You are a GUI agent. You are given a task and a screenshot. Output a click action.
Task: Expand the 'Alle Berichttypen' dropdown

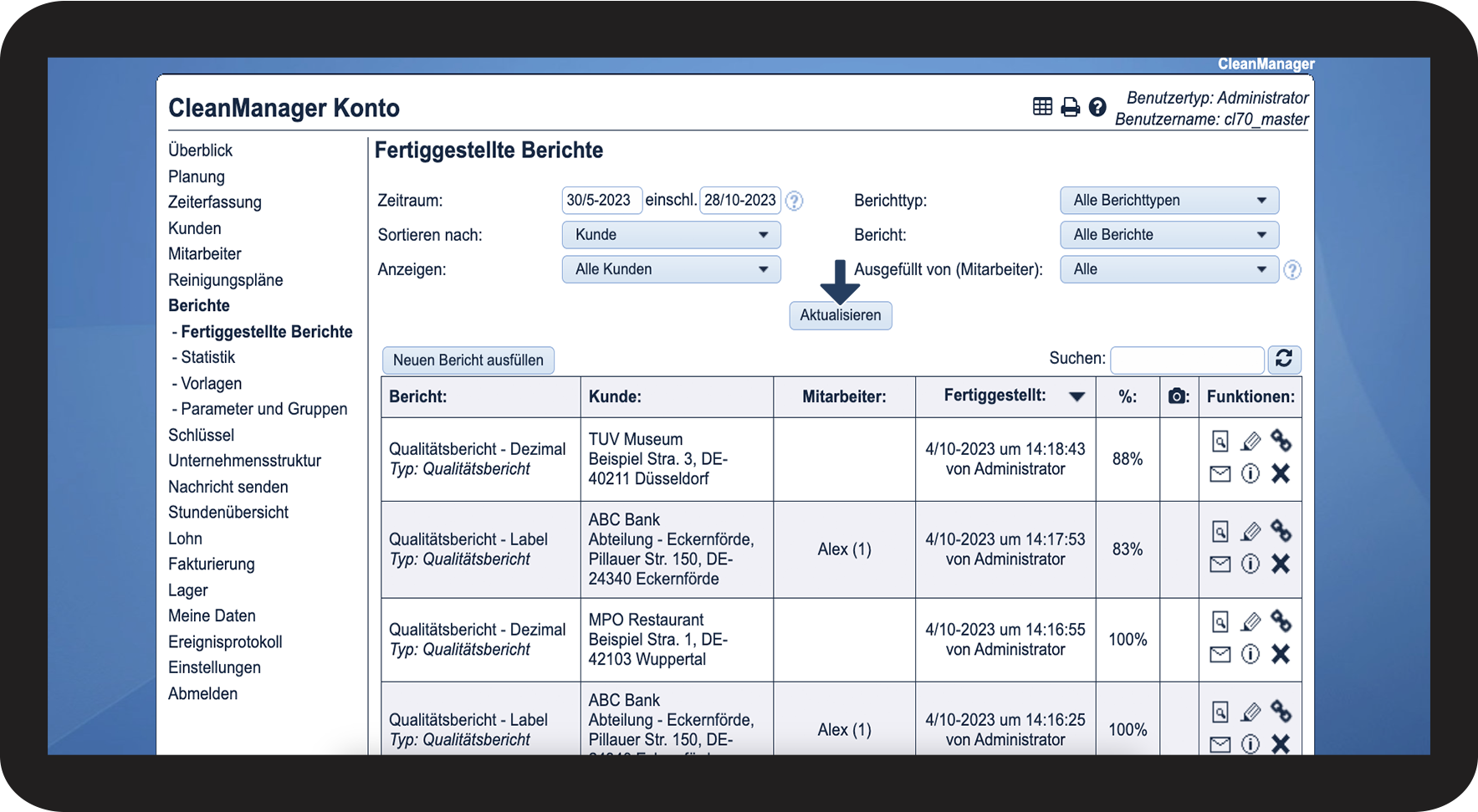[1169, 201]
